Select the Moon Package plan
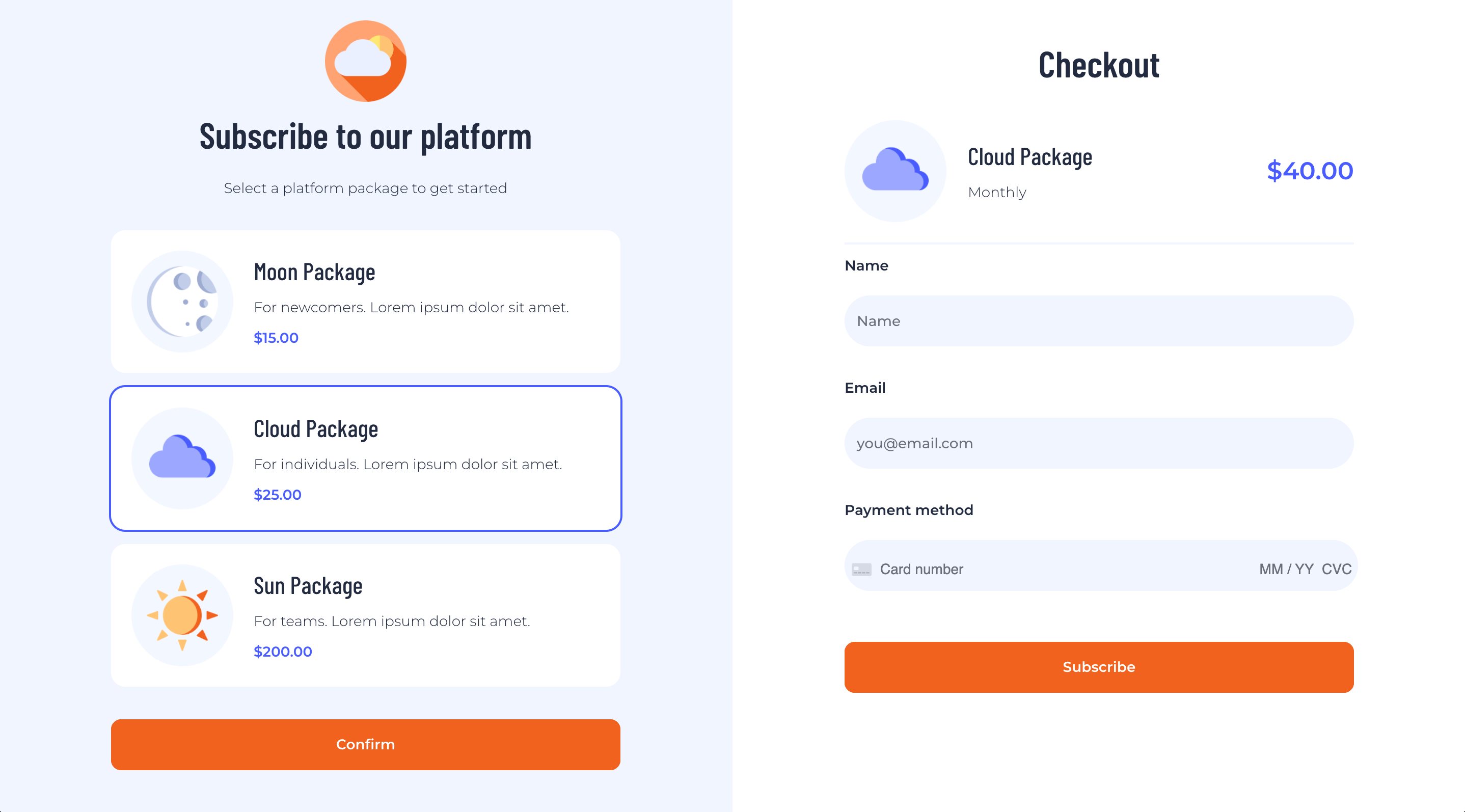This screenshot has height=812, width=1465. click(x=366, y=301)
